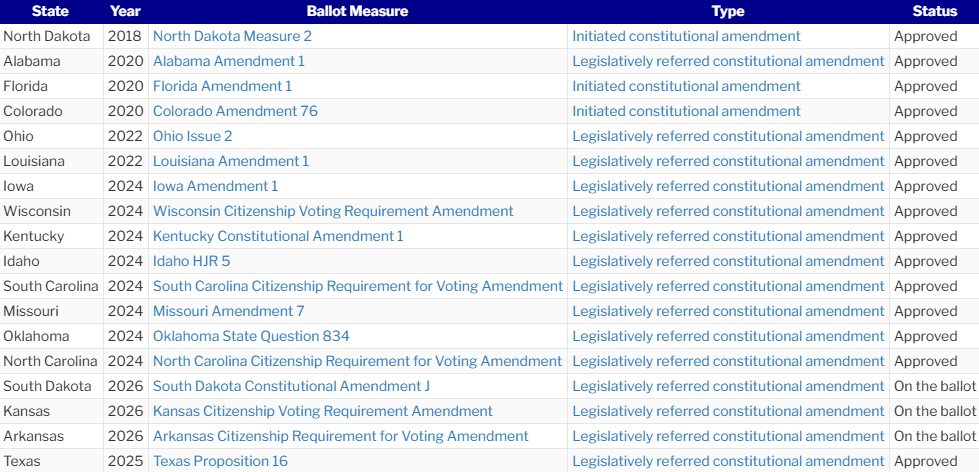Image resolution: width=979 pixels, height=472 pixels.
Task: Select the State column header
Action: [50, 11]
